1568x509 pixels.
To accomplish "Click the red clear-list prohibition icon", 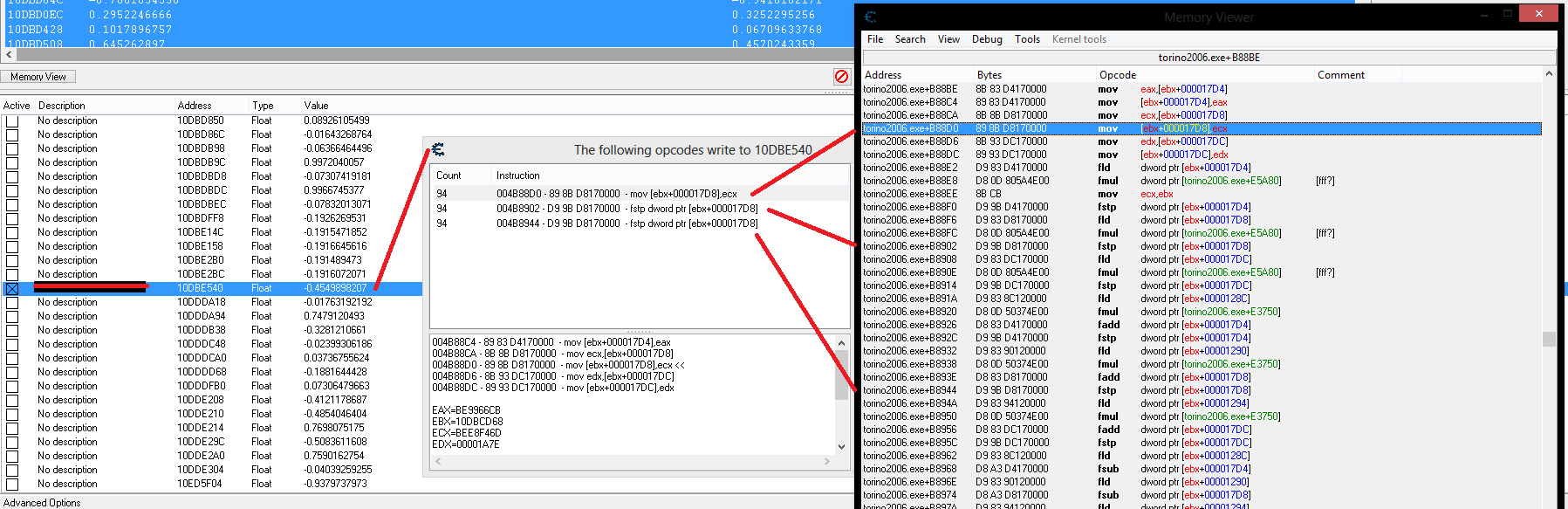I will (841, 77).
